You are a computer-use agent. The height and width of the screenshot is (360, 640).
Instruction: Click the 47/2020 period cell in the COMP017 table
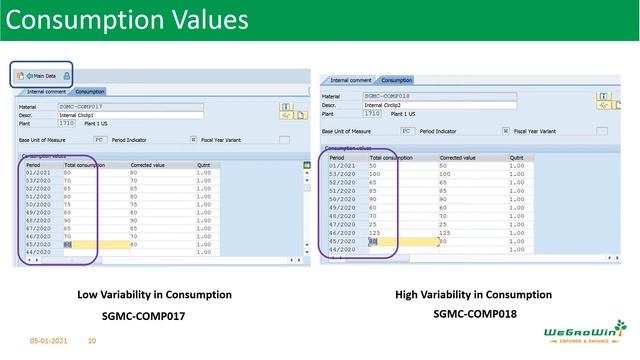(x=43, y=229)
